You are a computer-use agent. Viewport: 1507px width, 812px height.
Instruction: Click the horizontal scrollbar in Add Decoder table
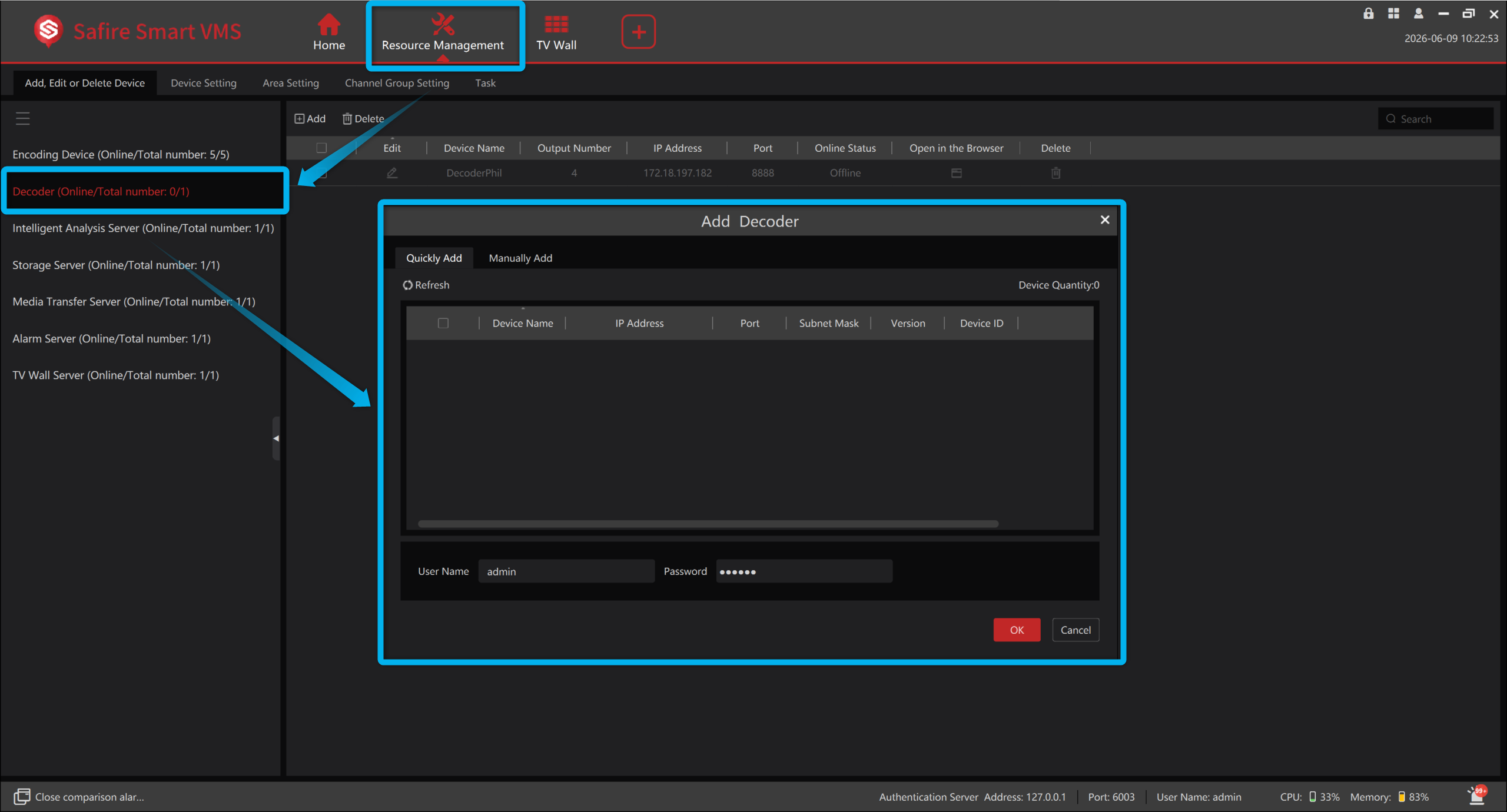tap(708, 524)
